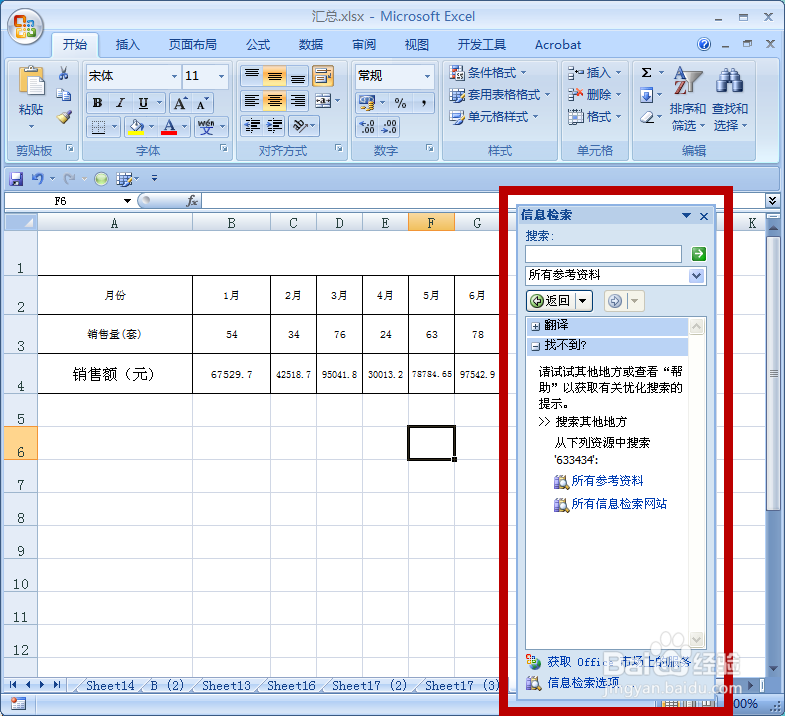The height and width of the screenshot is (716, 785).
Task: Click the text Orientation icon
Action: pyautogui.click(x=300, y=126)
